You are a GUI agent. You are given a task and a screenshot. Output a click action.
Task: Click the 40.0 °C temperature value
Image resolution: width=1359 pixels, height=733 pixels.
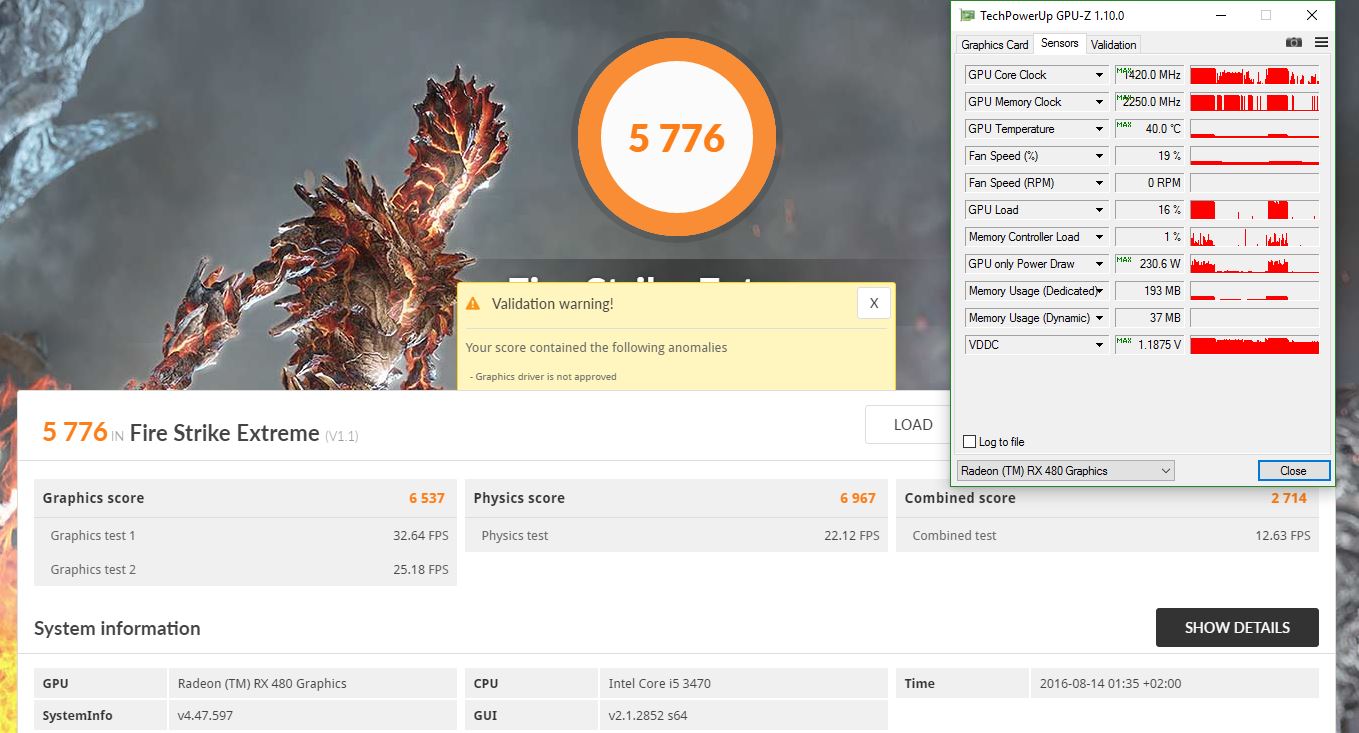pyautogui.click(x=1149, y=129)
